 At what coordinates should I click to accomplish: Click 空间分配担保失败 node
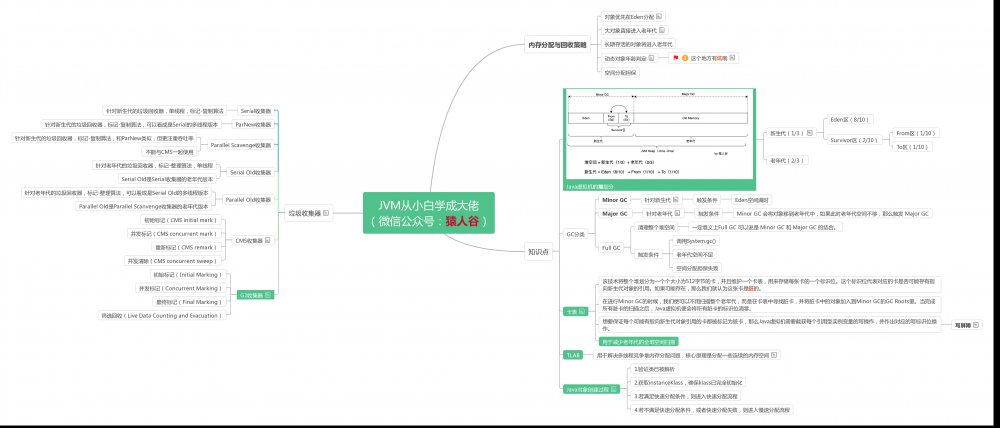[697, 268]
